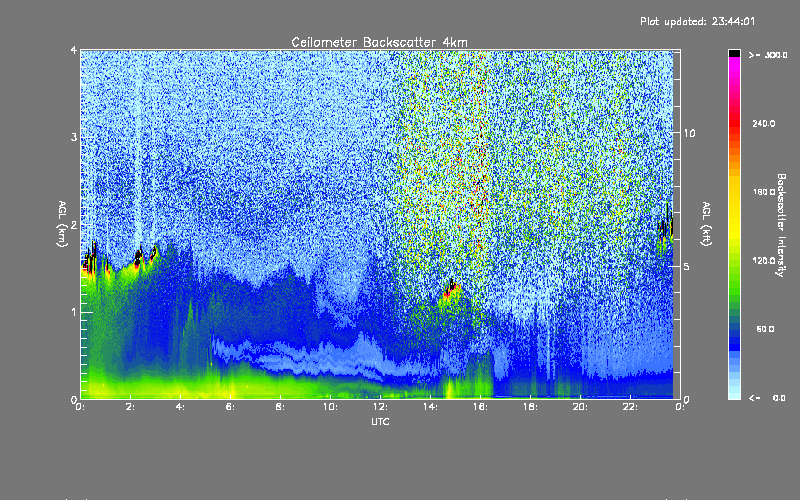Click the '10:' hour tick label
Image resolution: width=800 pixels, height=500 pixels.
tap(330, 407)
